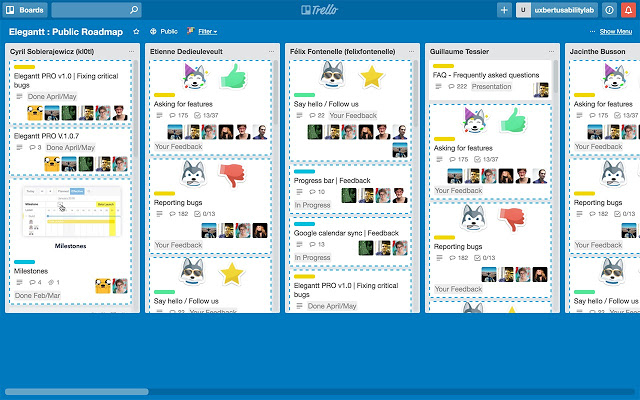Click the 222 comments icon on FAQ card

tap(457, 87)
